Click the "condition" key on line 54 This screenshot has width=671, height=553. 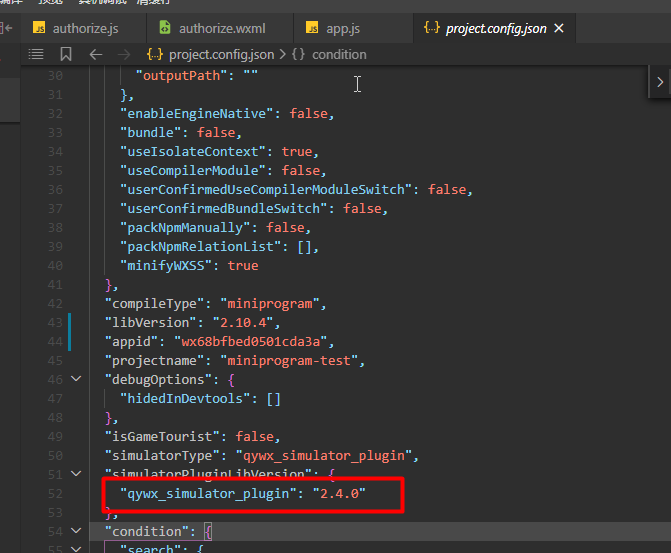click(147, 531)
